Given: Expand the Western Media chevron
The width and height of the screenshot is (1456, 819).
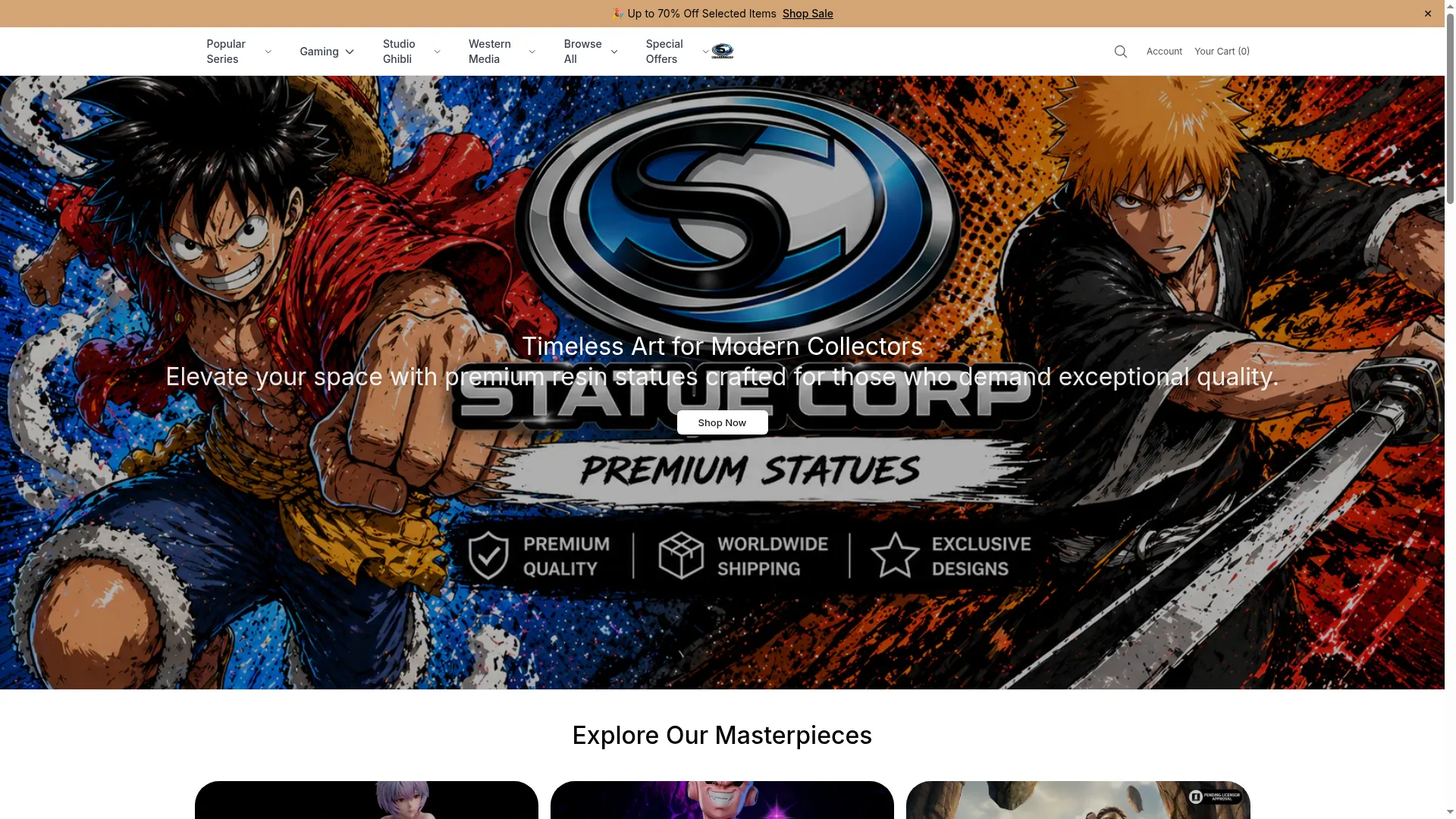Looking at the screenshot, I should point(532,52).
